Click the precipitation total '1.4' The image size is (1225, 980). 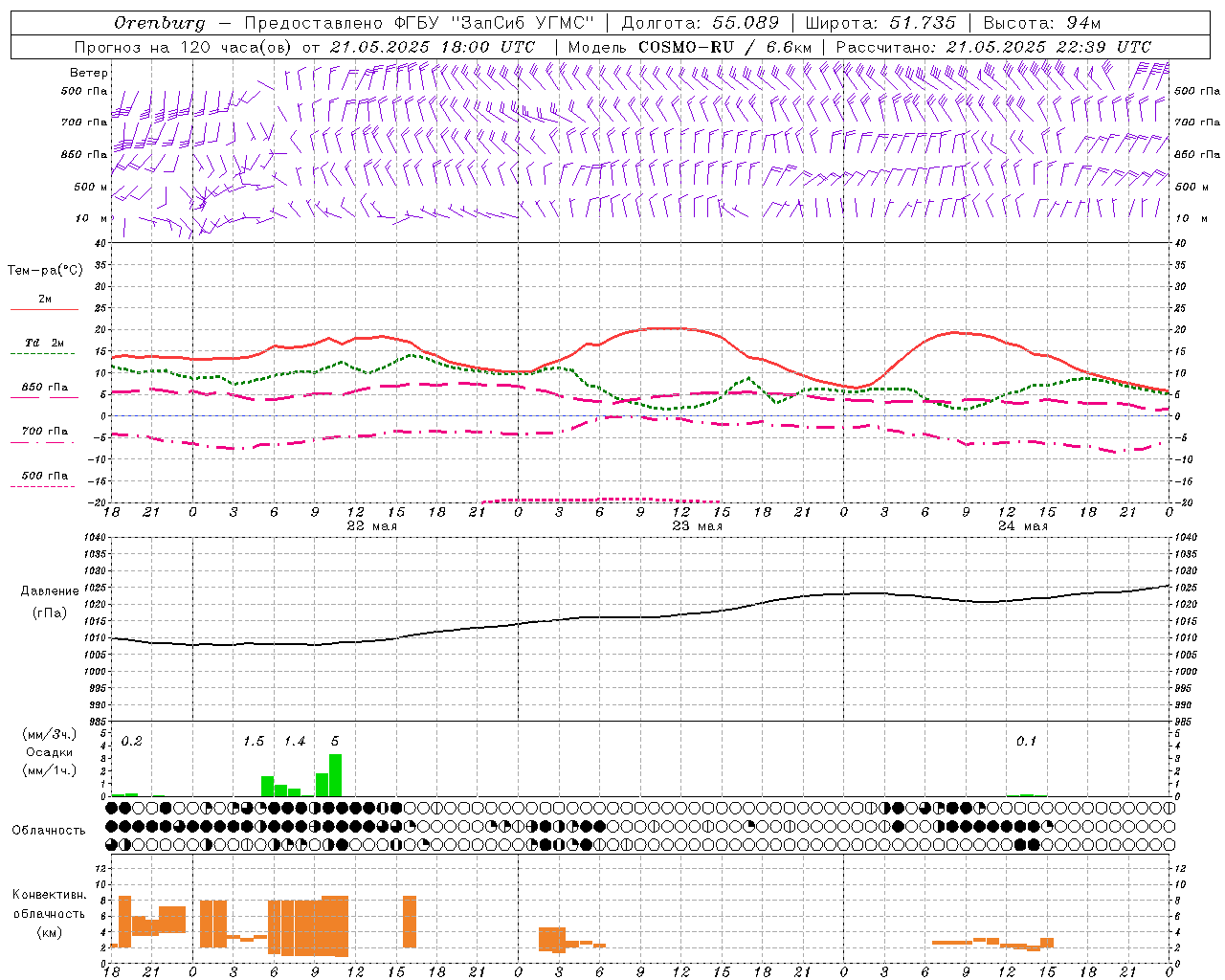coord(295,742)
